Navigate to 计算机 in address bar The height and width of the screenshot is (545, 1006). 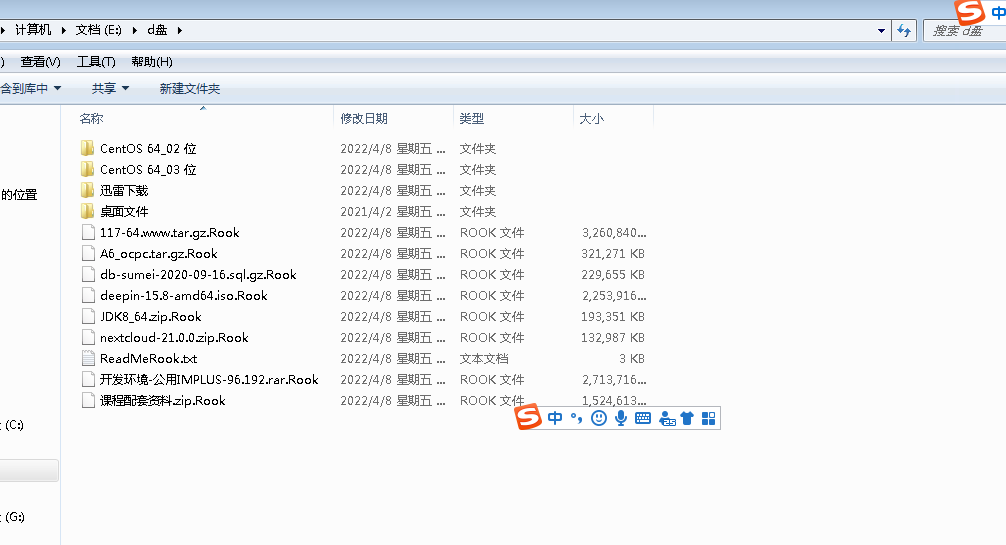(x=33, y=30)
